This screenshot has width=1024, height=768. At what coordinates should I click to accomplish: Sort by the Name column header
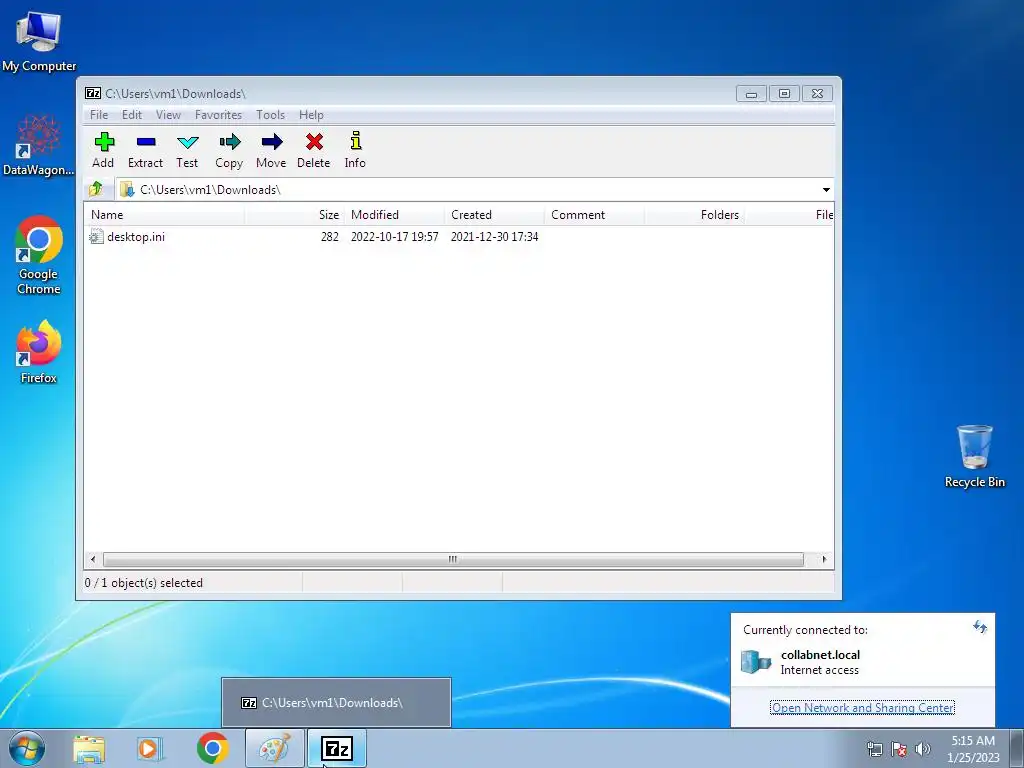(165, 214)
